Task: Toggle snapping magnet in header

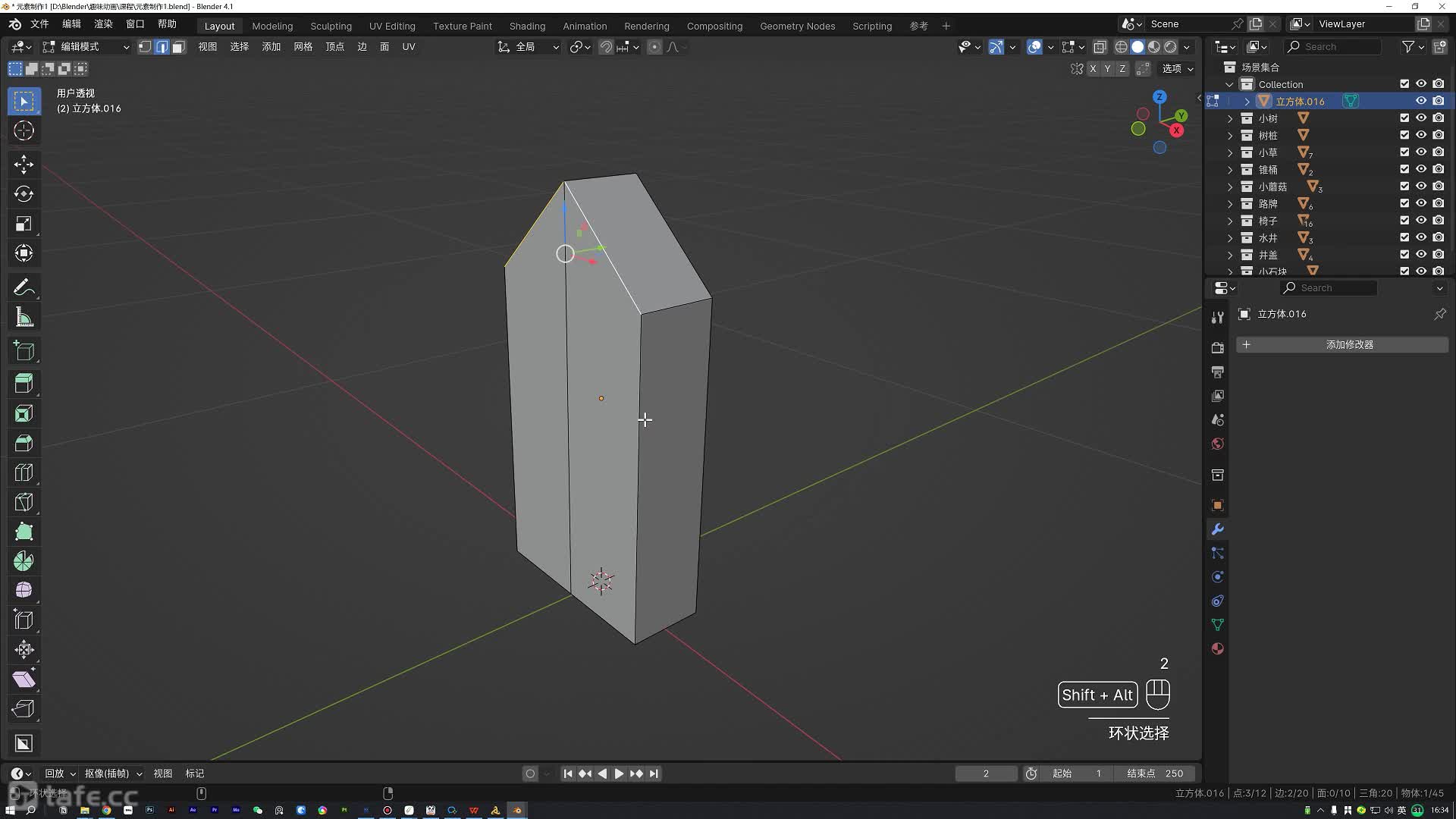Action: (606, 47)
